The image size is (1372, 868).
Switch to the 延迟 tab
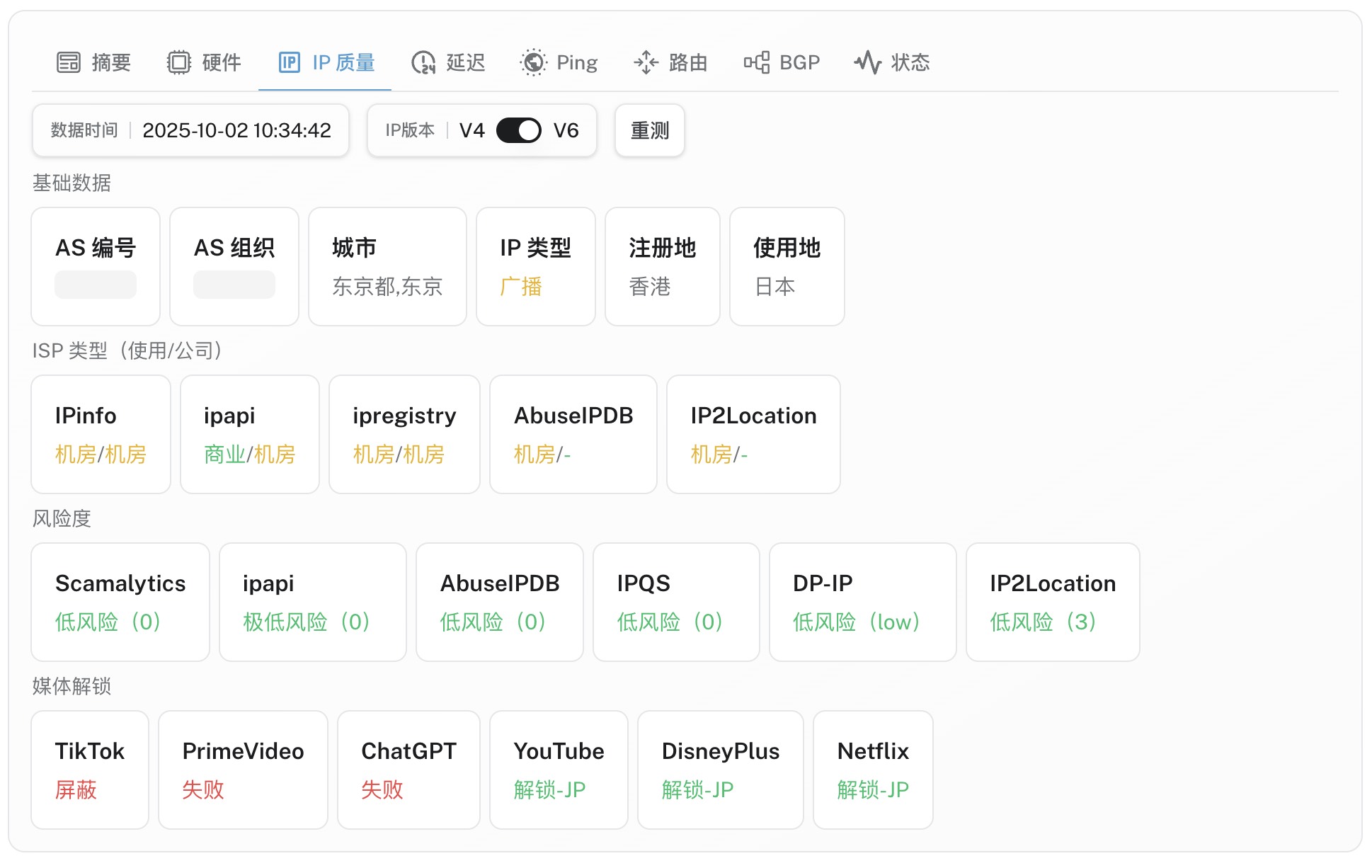tap(464, 62)
